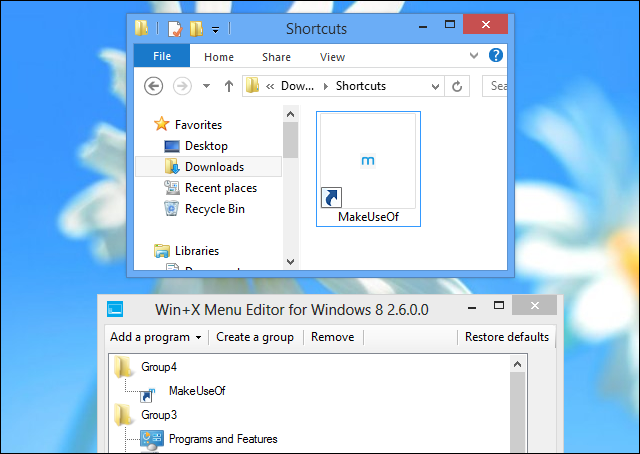Expand the address bar history dropdown
The image size is (640, 454).
click(432, 86)
